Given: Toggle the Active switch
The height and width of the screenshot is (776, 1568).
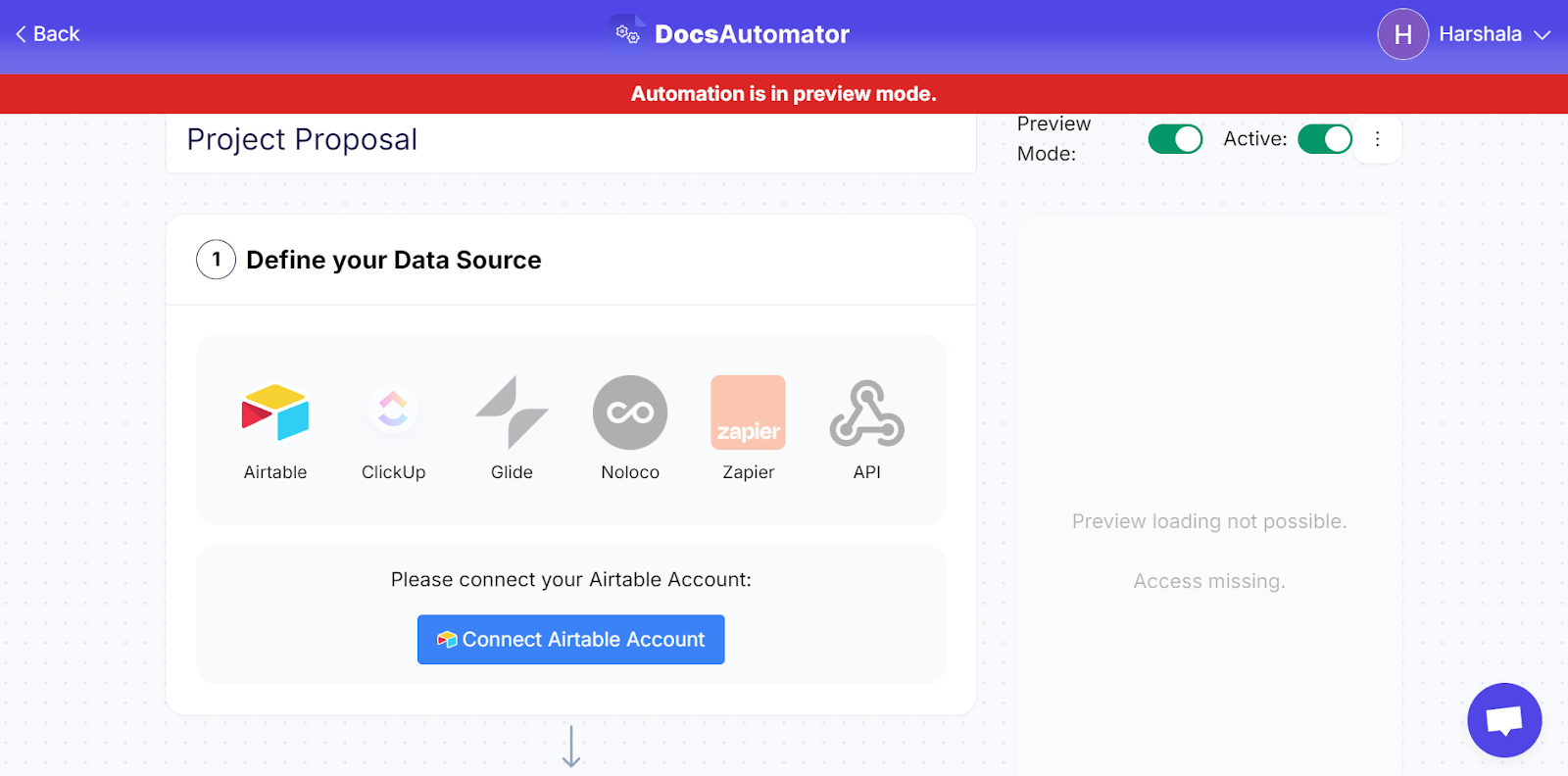Looking at the screenshot, I should pyautogui.click(x=1325, y=139).
